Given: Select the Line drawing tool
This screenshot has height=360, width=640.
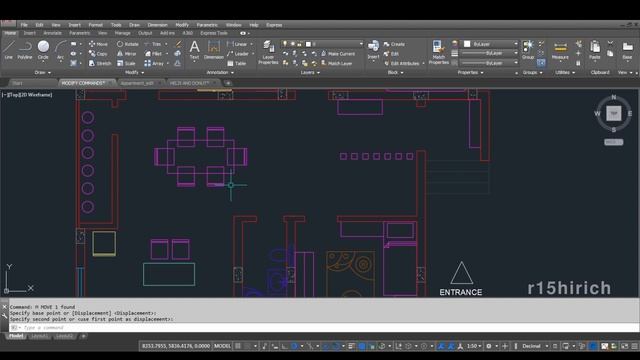Looking at the screenshot, I should [x=9, y=50].
